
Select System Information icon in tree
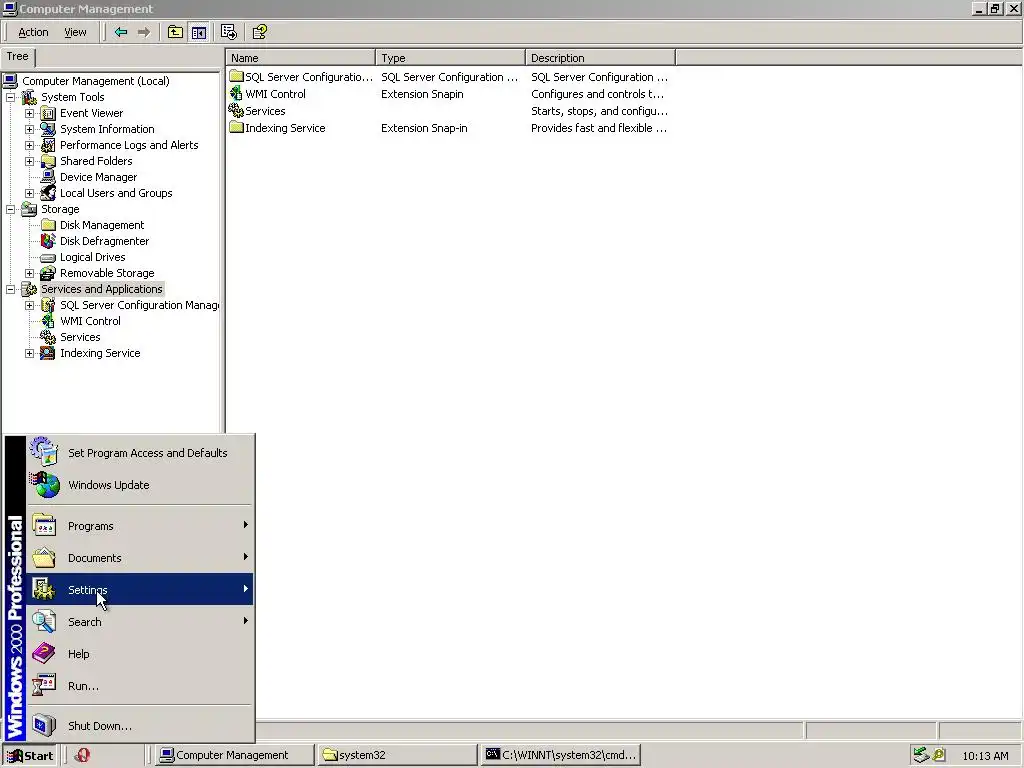[48, 129]
